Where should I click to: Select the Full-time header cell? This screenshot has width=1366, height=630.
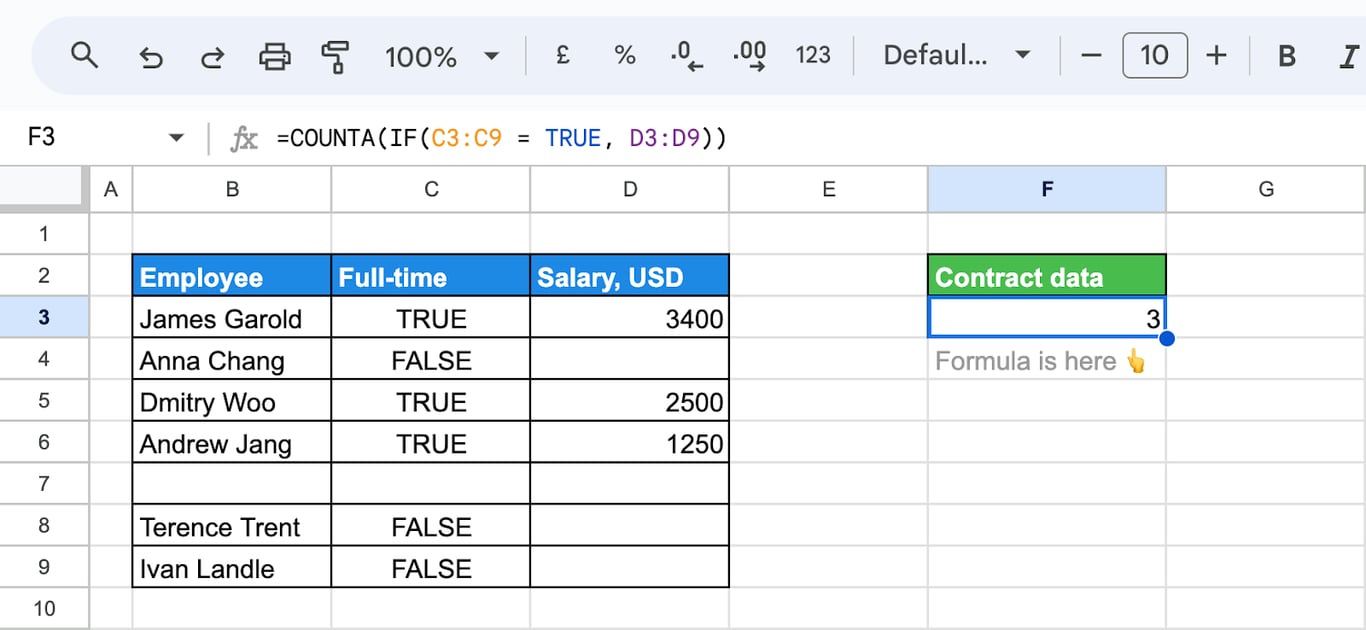431,276
